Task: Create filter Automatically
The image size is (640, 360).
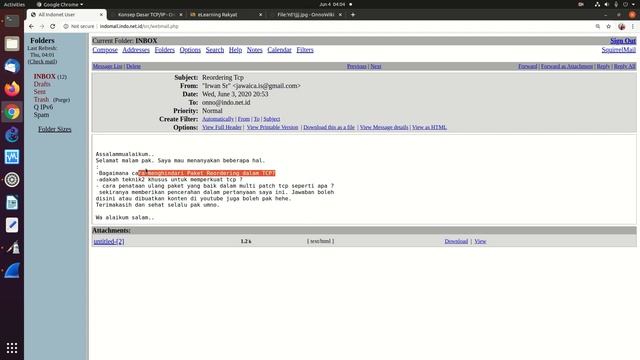Action: tap(218, 119)
